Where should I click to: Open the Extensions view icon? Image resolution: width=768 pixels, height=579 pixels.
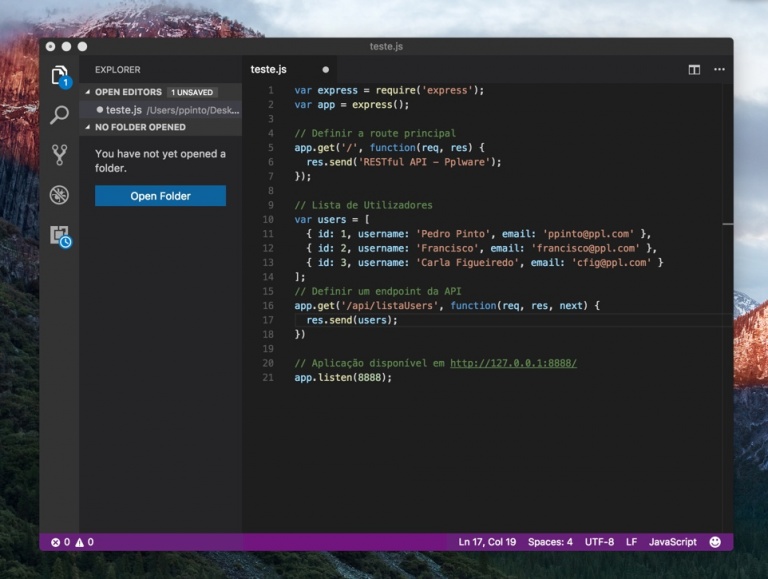[60, 236]
